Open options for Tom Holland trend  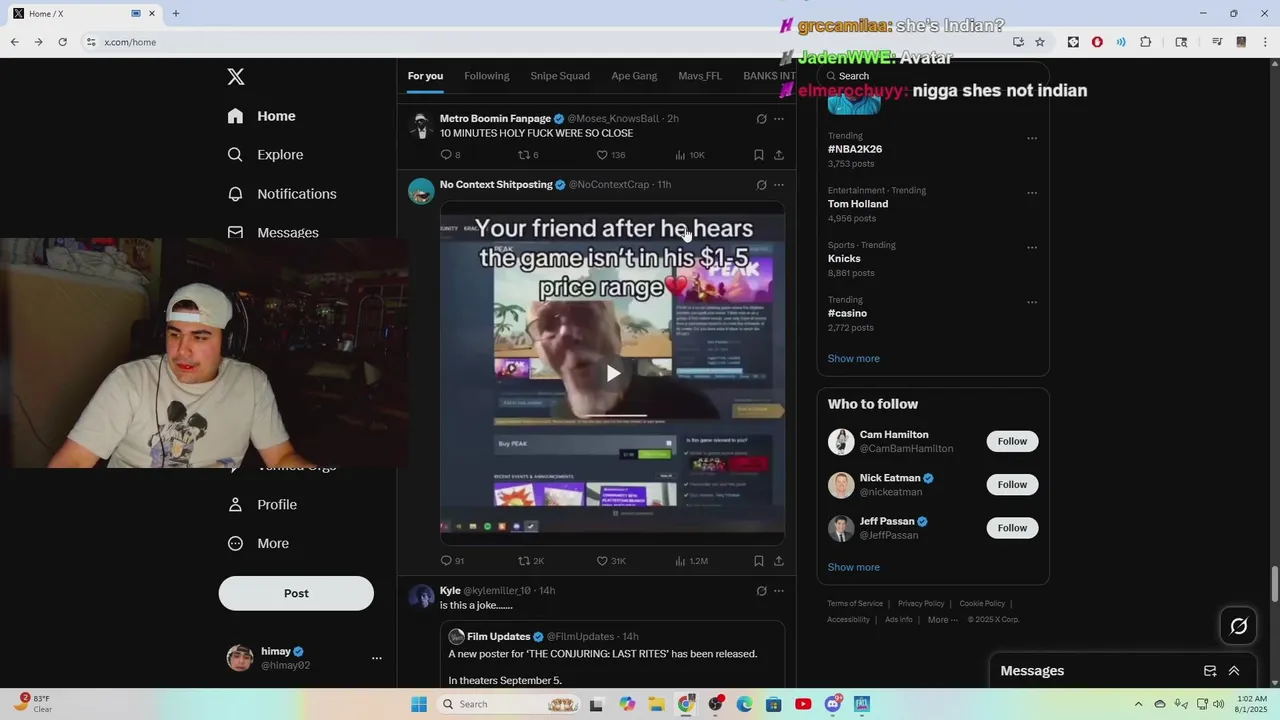coord(1032,193)
